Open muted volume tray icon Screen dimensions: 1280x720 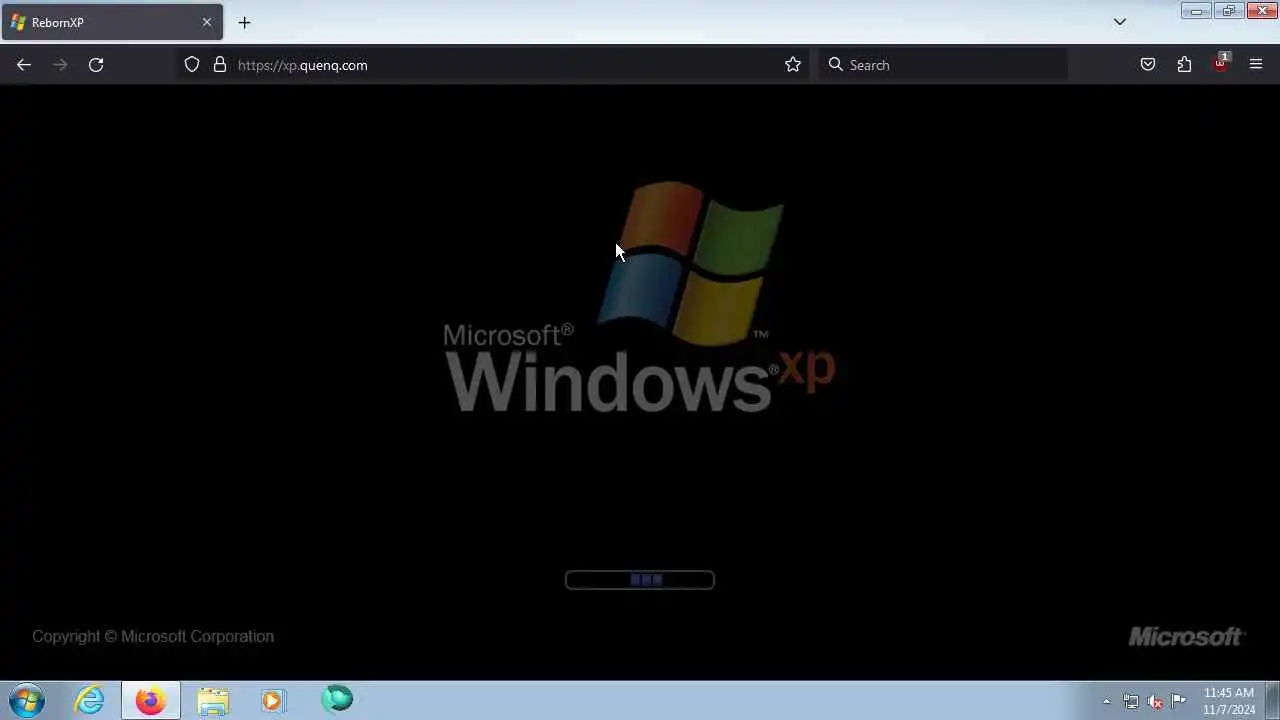point(1155,701)
